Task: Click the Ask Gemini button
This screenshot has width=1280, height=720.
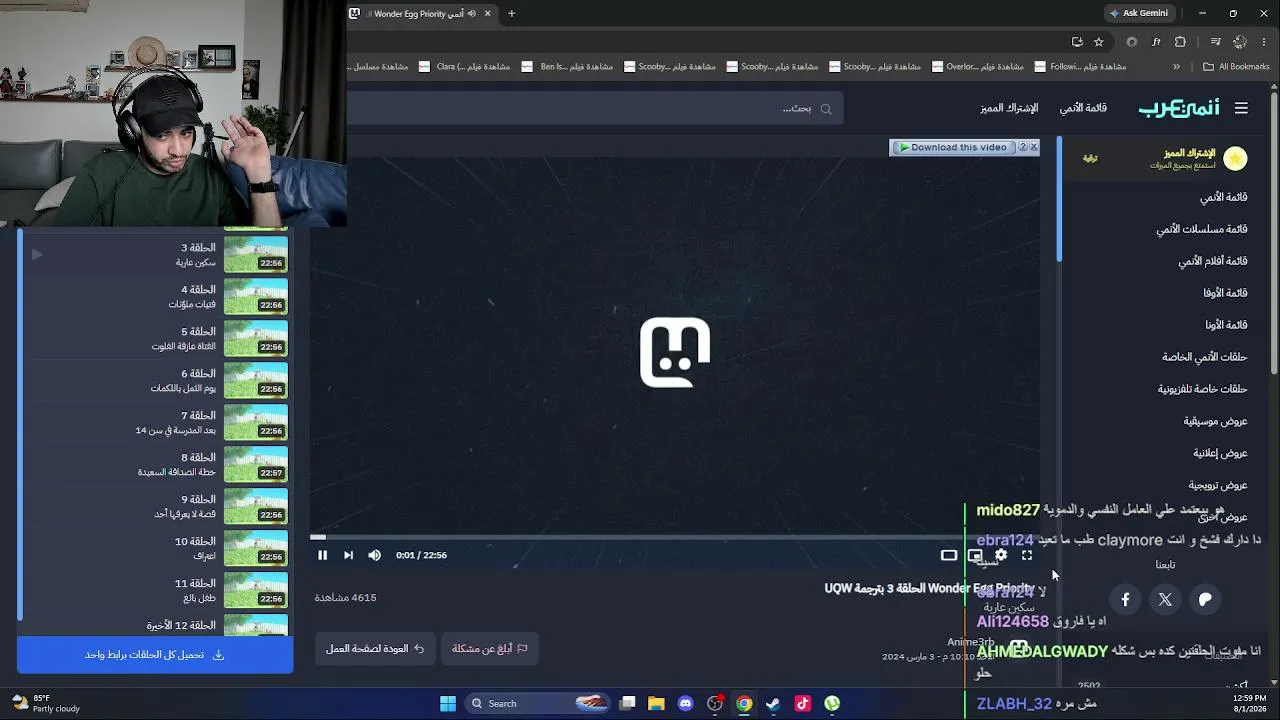Action: pos(1138,14)
